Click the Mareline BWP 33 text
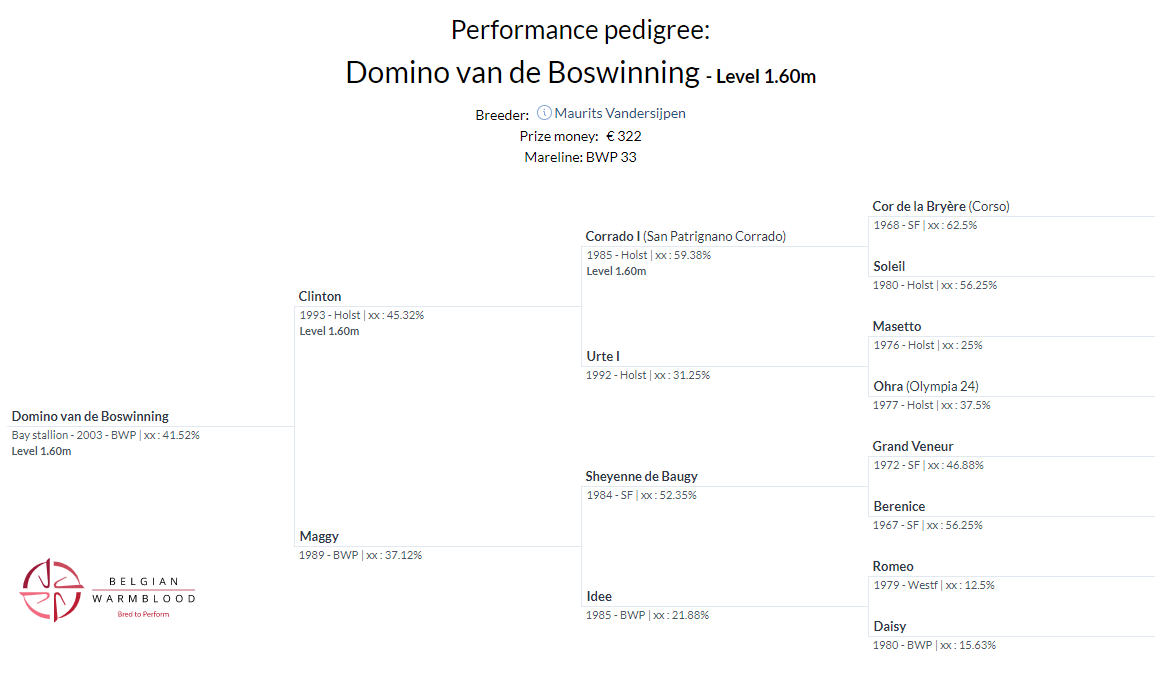 [580, 157]
